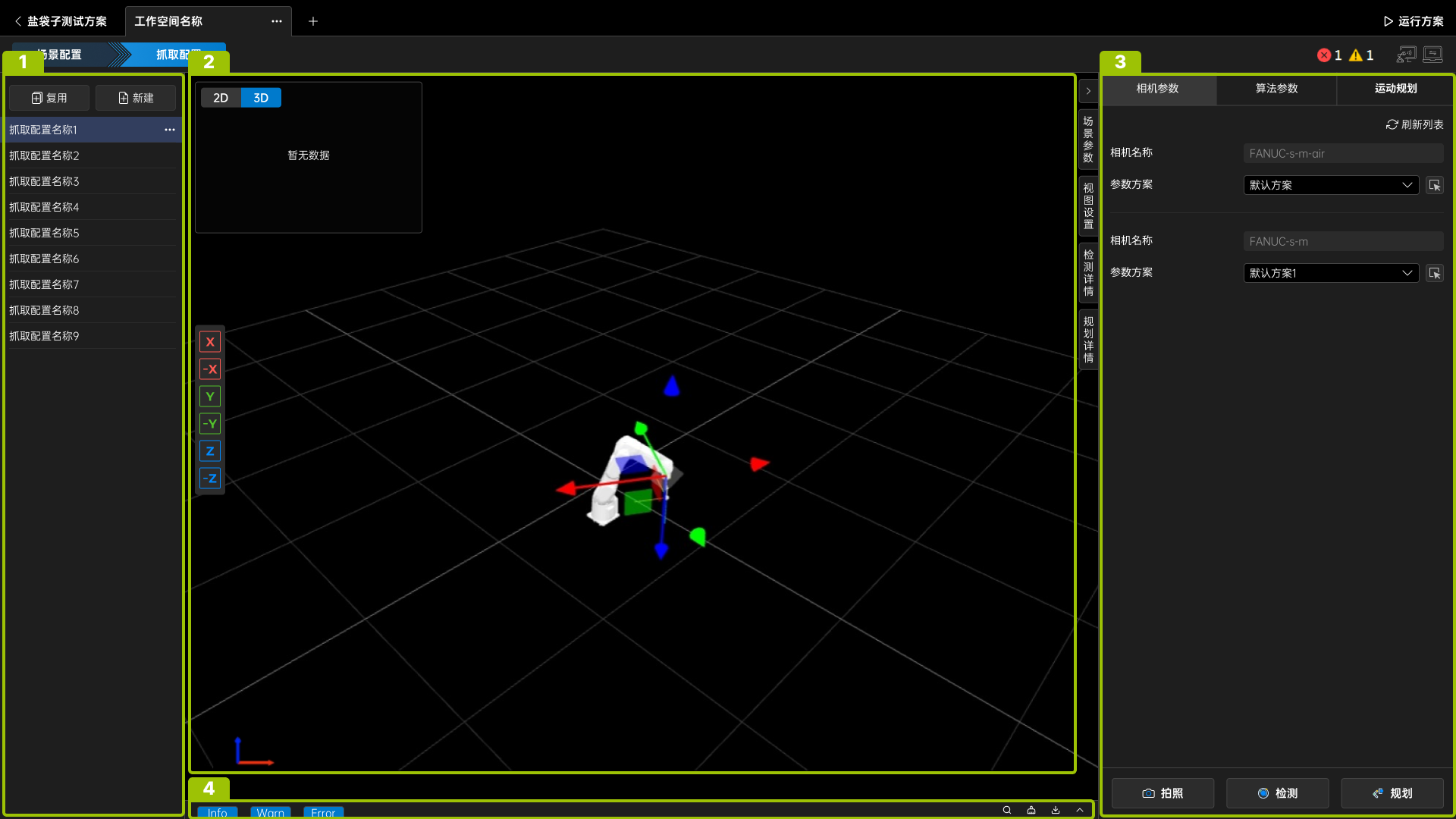Image resolution: width=1456 pixels, height=819 pixels.
Task: Collapse the right panel with chevron arrow
Action: coord(1088,91)
